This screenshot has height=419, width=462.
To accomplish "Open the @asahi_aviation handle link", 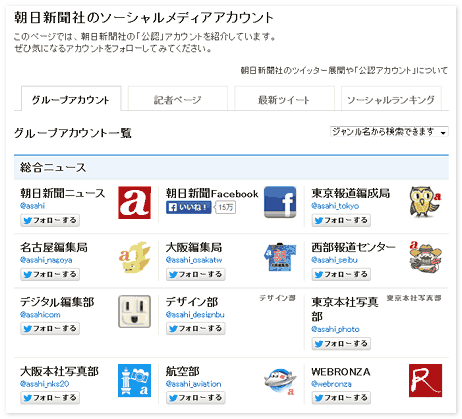I will click(x=193, y=384).
